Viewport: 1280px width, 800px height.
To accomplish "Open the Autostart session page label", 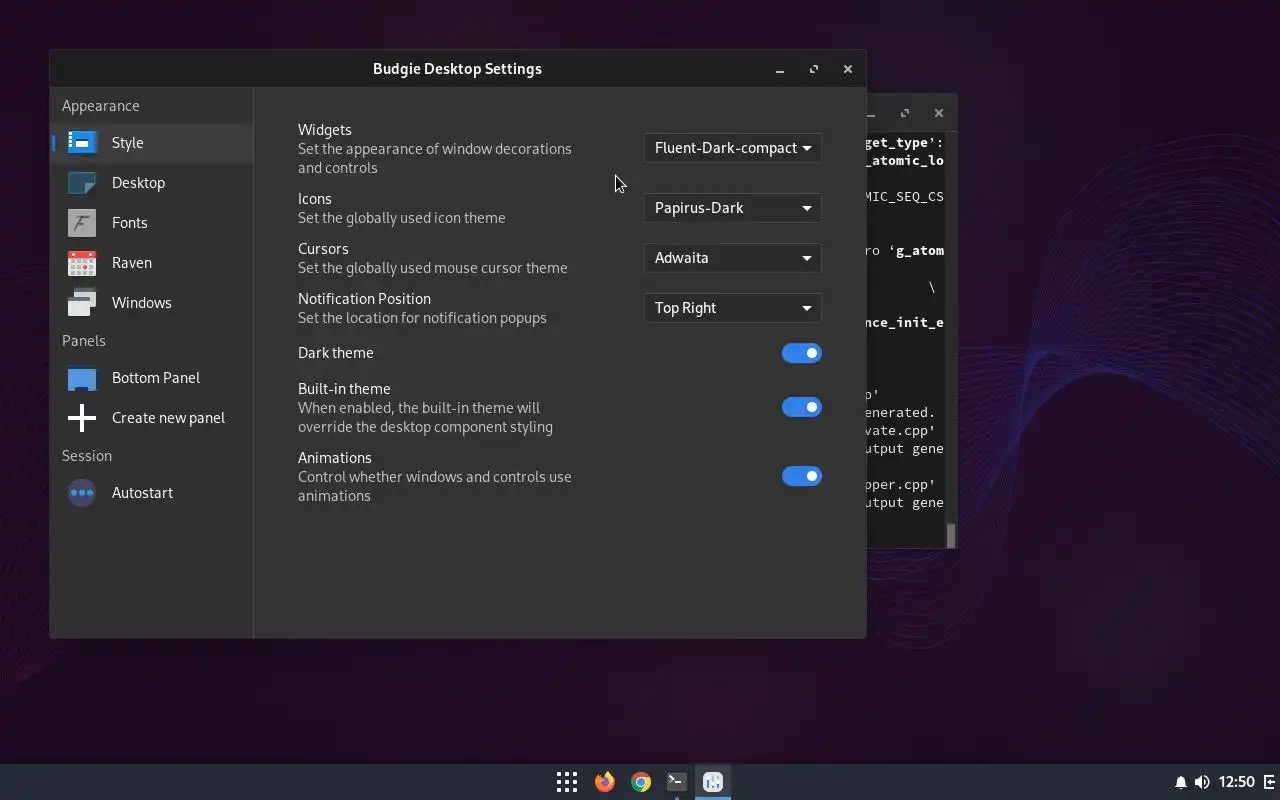I will pos(143,493).
